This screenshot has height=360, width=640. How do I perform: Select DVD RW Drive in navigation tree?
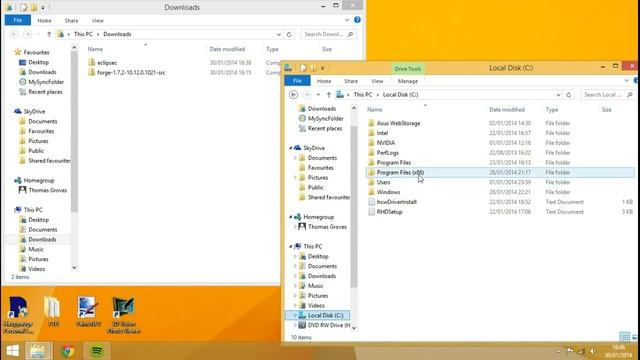coord(329,325)
